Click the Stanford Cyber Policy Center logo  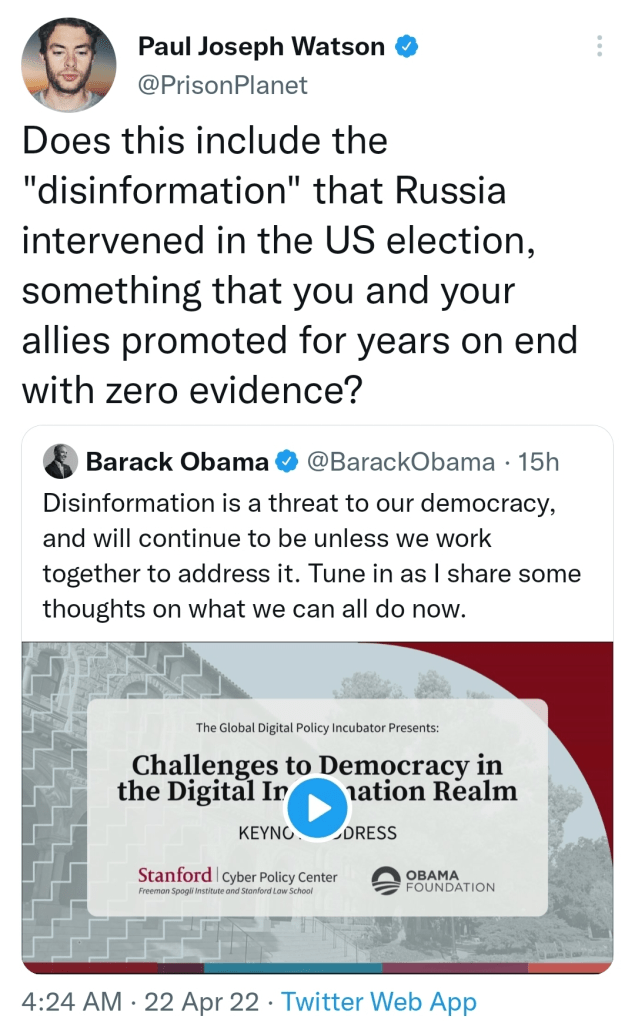[x=237, y=880]
